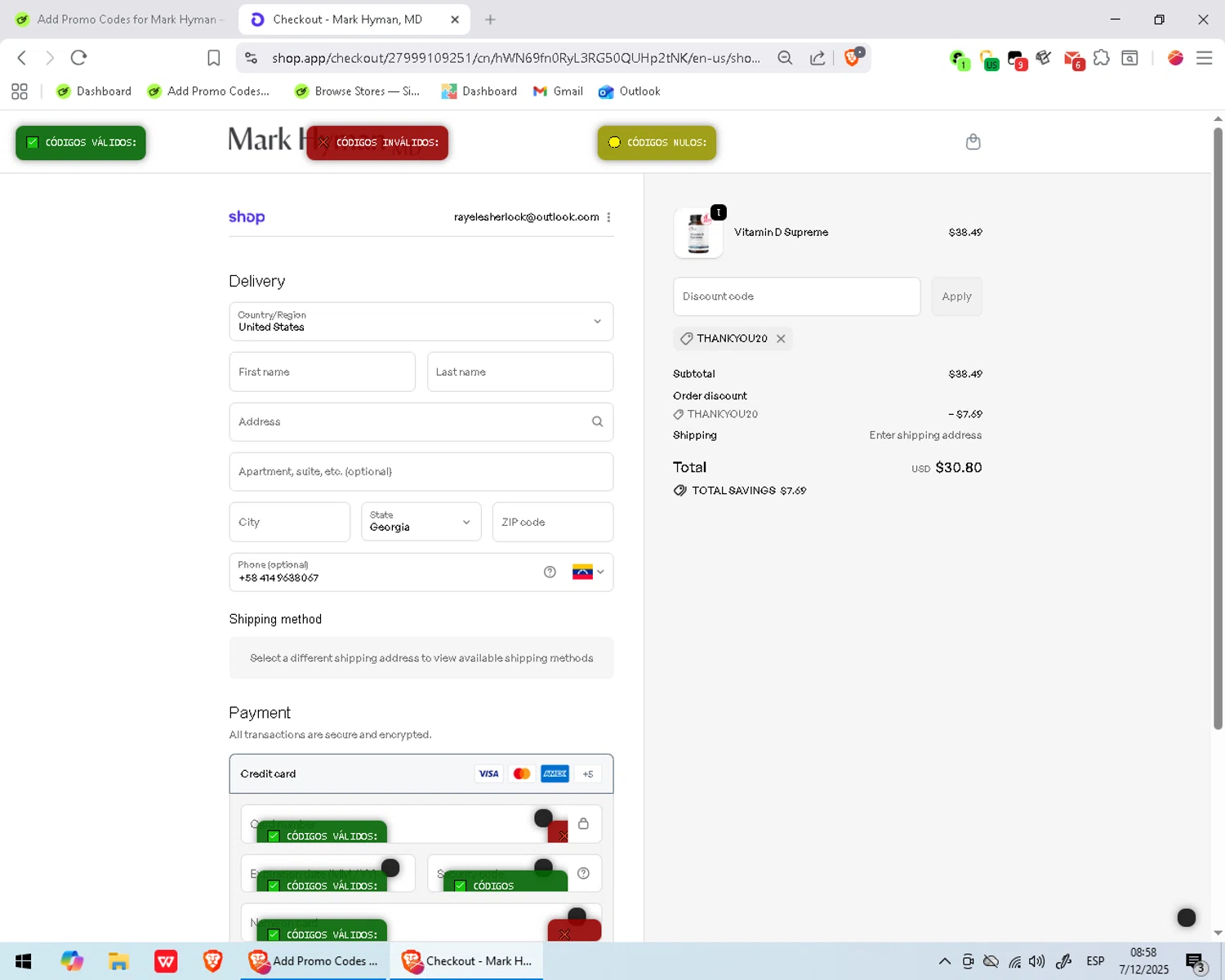
Task: Show phone number help icon
Action: click(550, 572)
